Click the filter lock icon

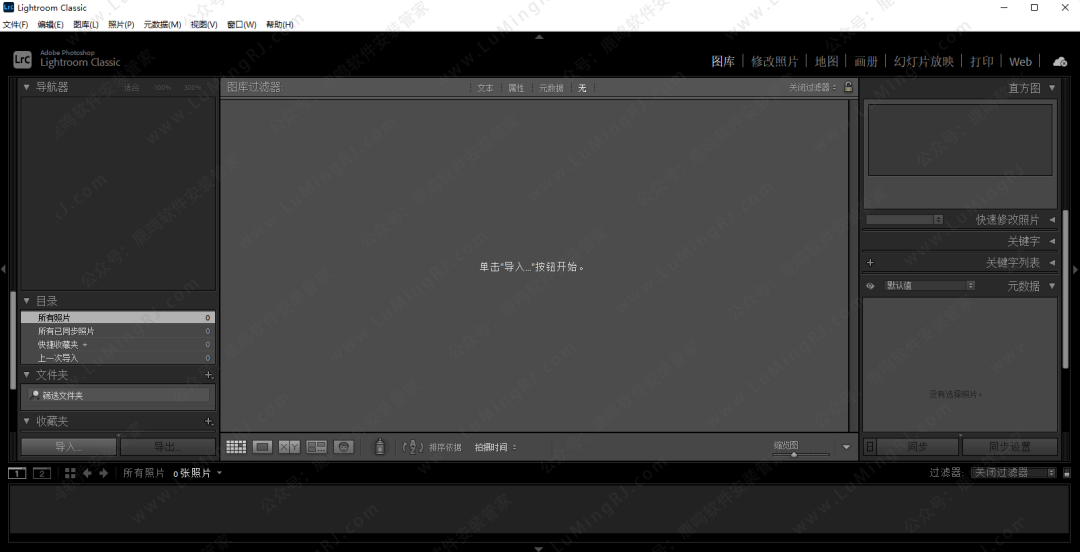click(849, 88)
